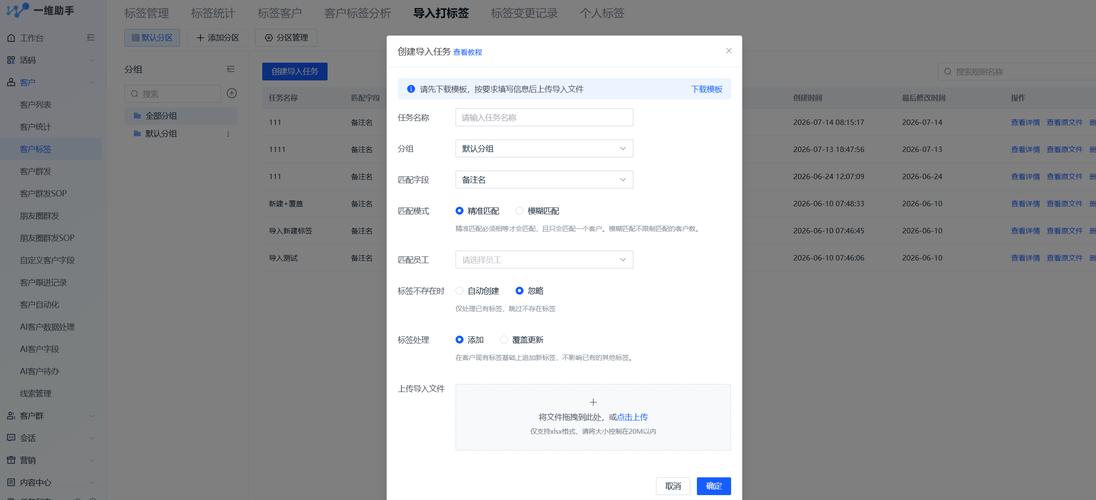Click the 营销 gift icon in sidebar
Screen dimensions: 1096x500
10,460
